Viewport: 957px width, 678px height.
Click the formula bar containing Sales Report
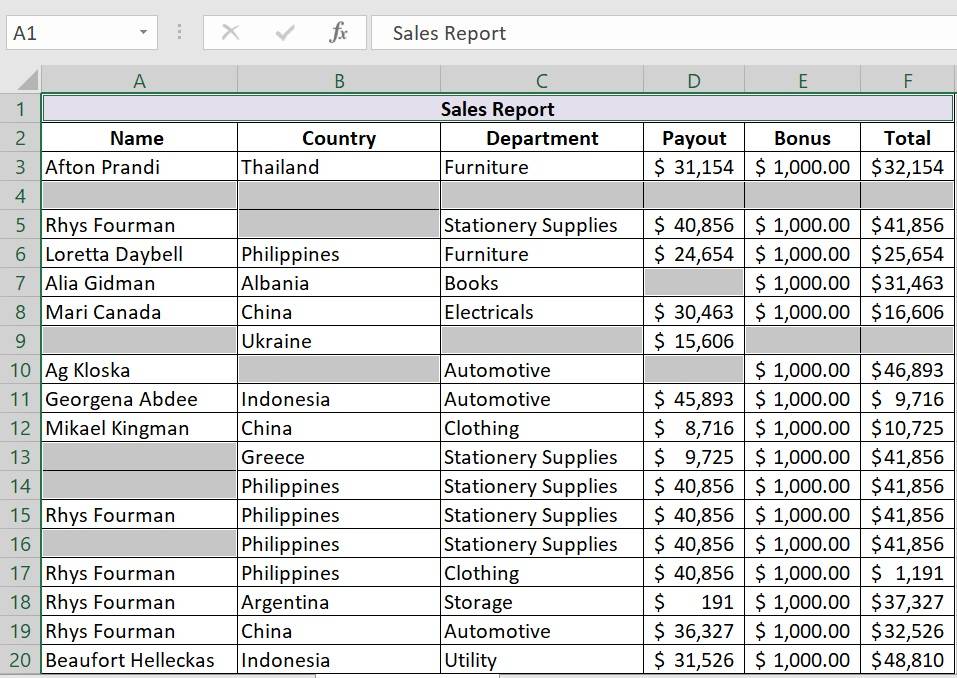660,33
